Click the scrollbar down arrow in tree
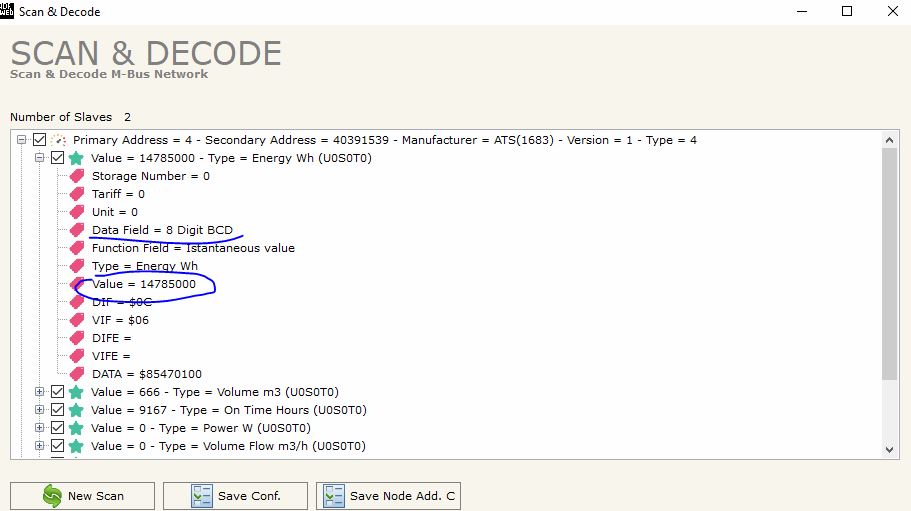The width and height of the screenshot is (911, 511). point(890,450)
